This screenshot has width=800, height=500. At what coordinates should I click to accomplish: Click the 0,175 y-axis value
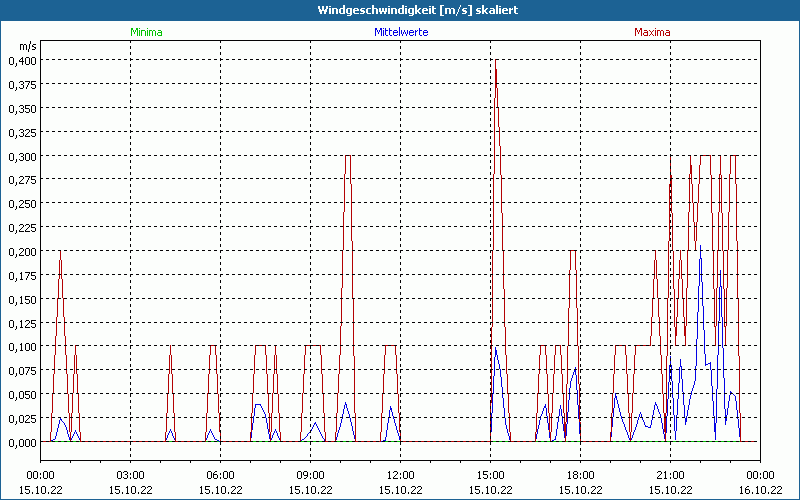pyautogui.click(x=22, y=276)
